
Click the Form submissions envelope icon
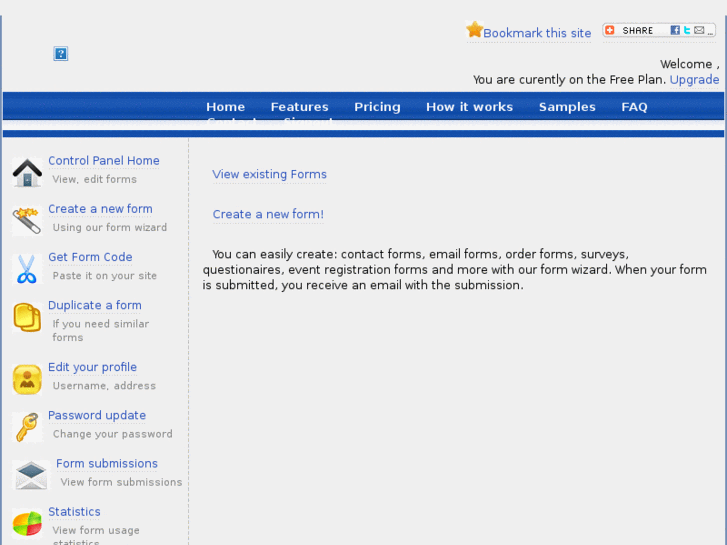(x=31, y=475)
